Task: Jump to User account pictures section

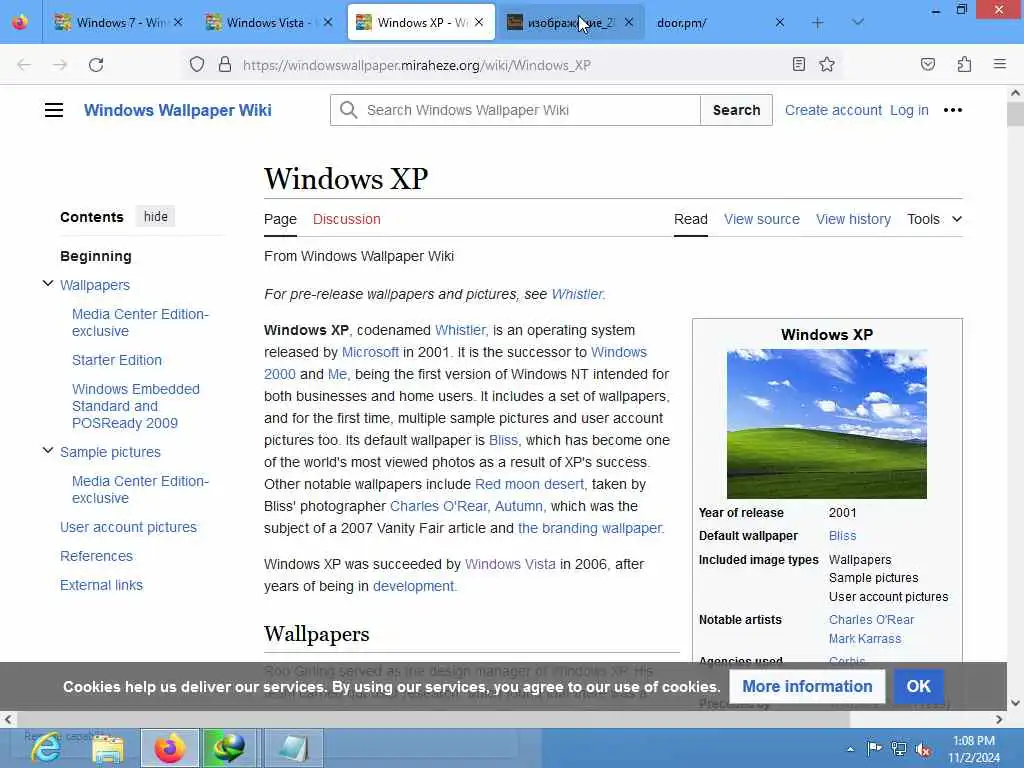Action: tap(128, 527)
